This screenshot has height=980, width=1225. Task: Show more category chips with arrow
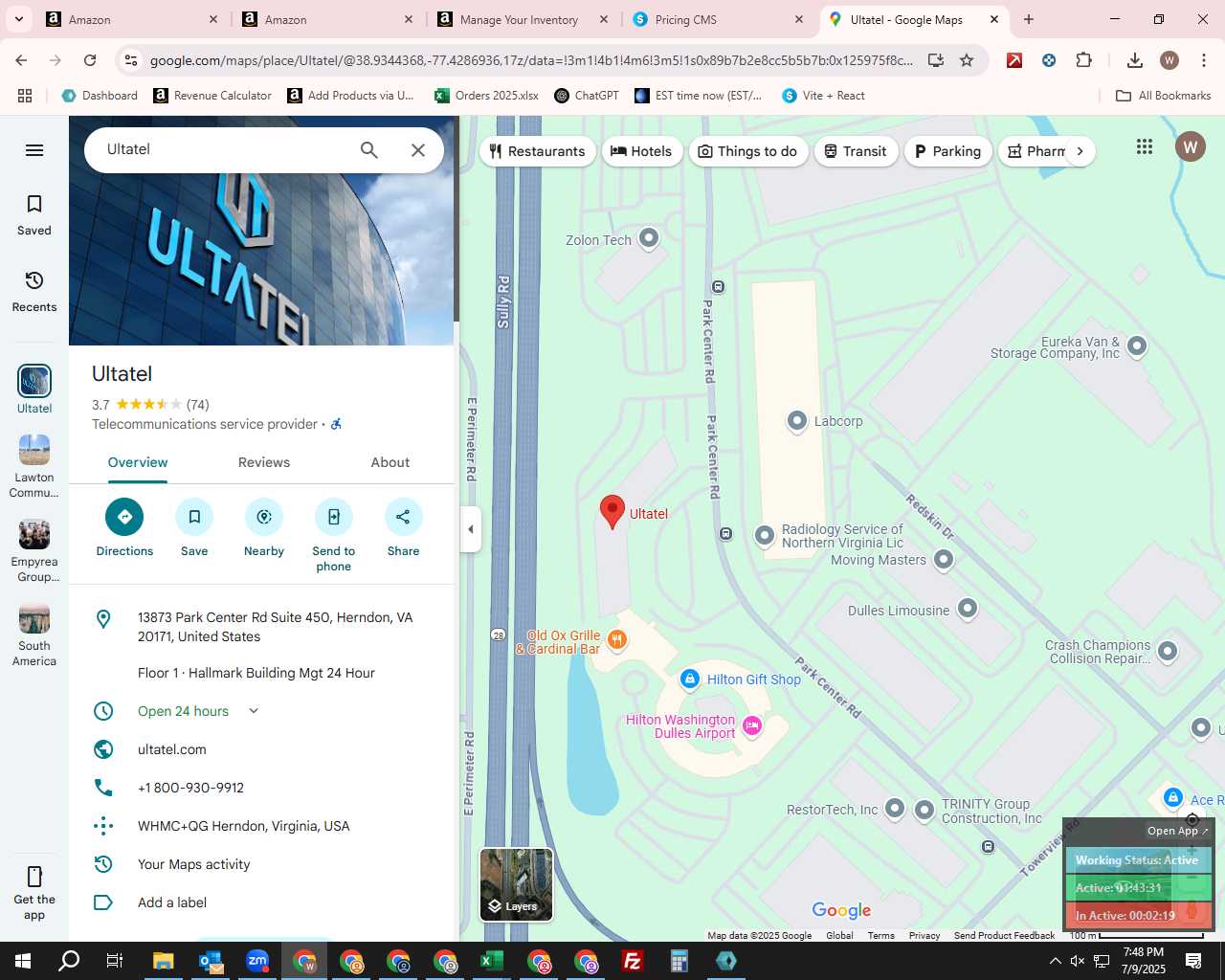coord(1080,151)
